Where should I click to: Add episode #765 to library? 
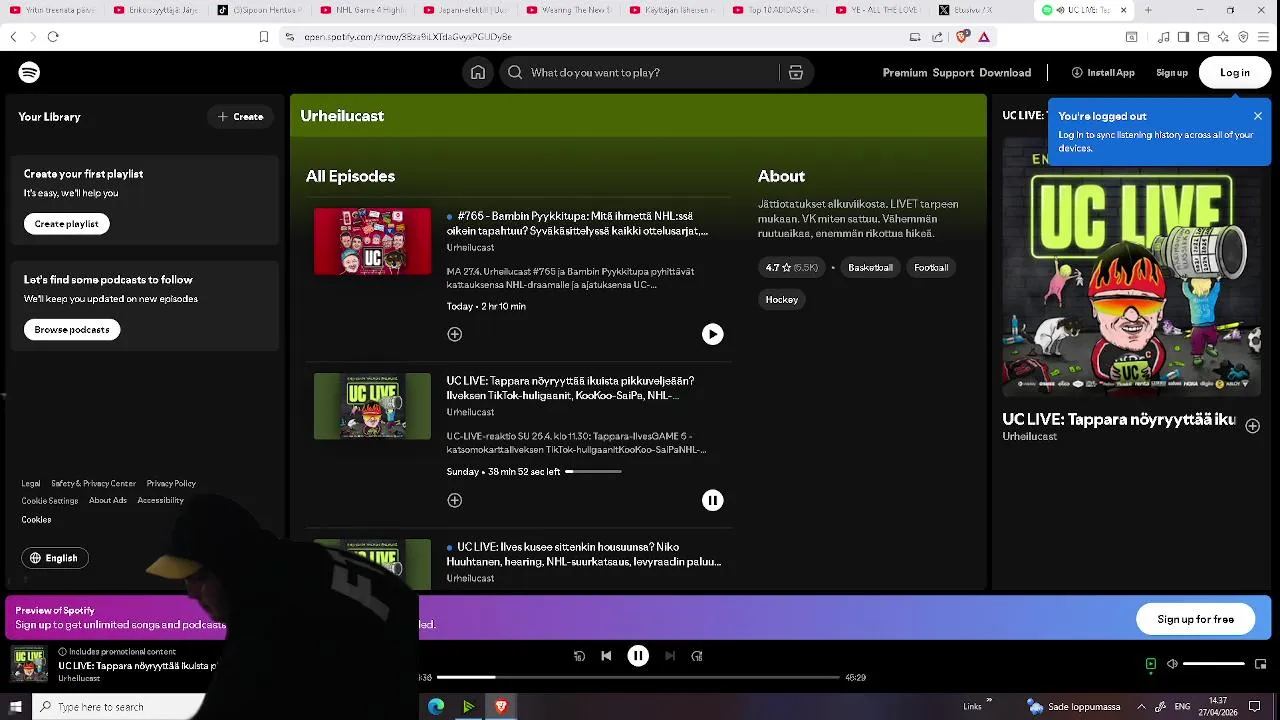click(x=455, y=334)
